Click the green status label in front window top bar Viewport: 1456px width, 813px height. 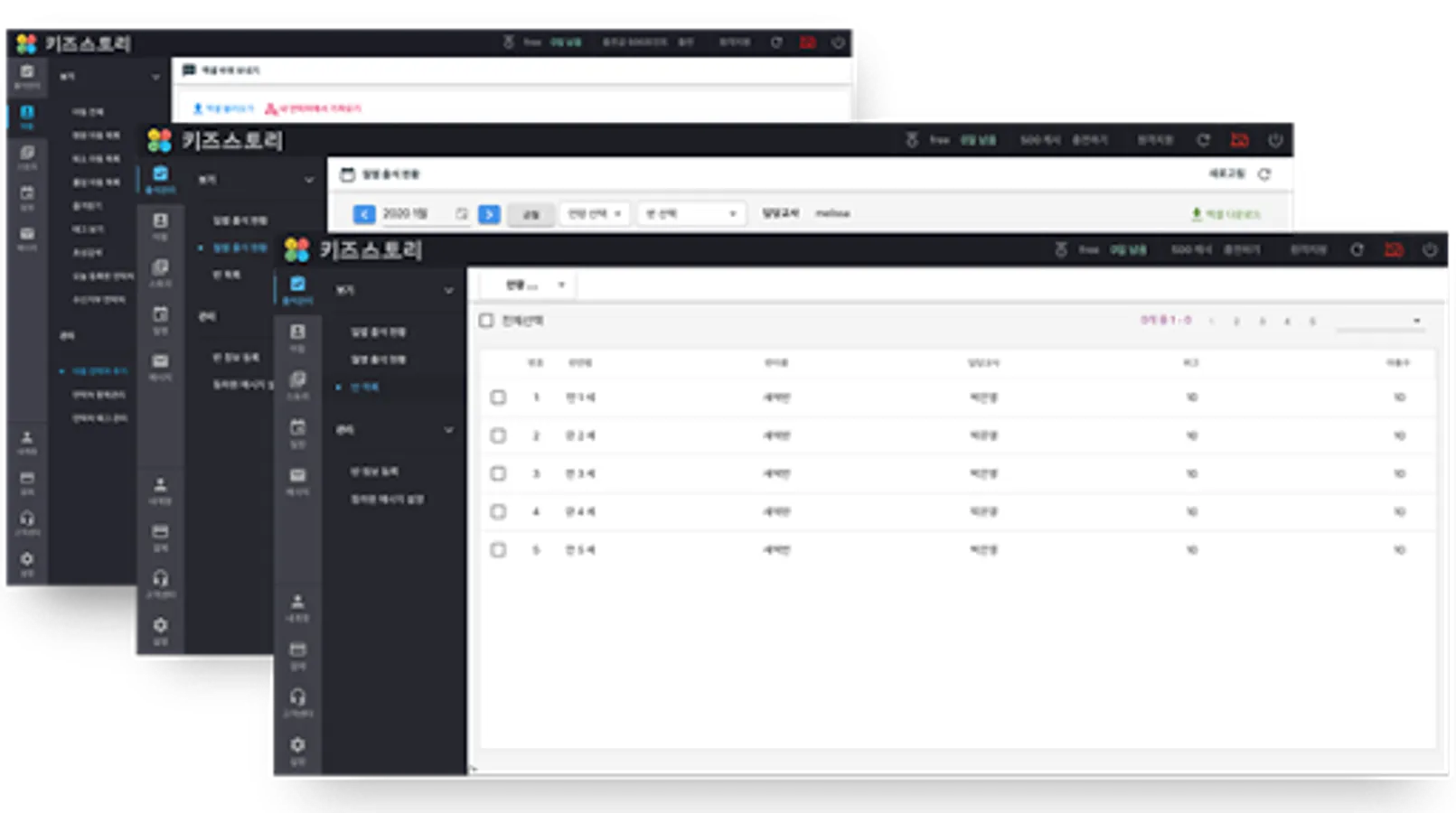click(x=1128, y=249)
